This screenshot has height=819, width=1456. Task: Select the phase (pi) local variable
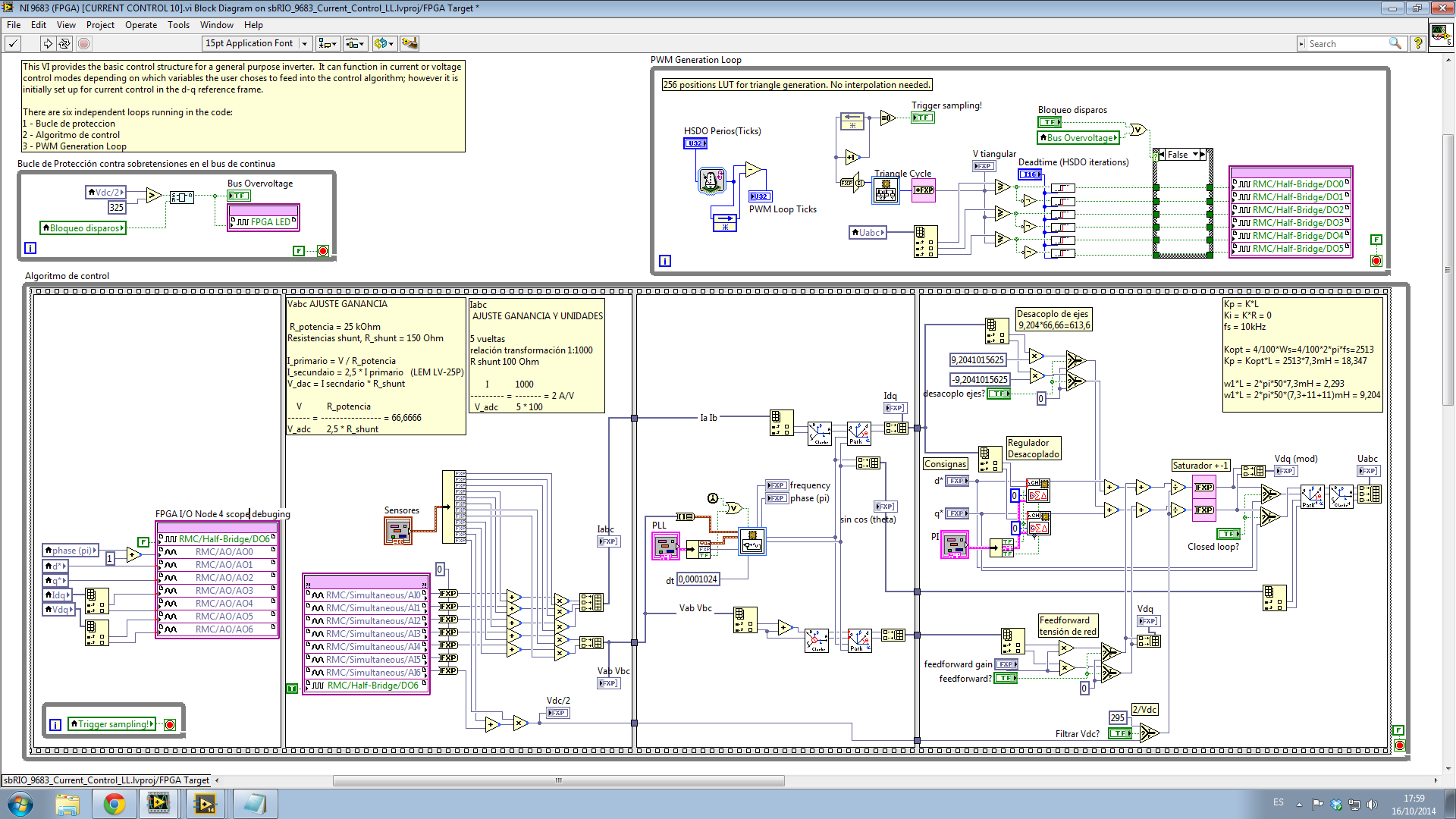(71, 551)
